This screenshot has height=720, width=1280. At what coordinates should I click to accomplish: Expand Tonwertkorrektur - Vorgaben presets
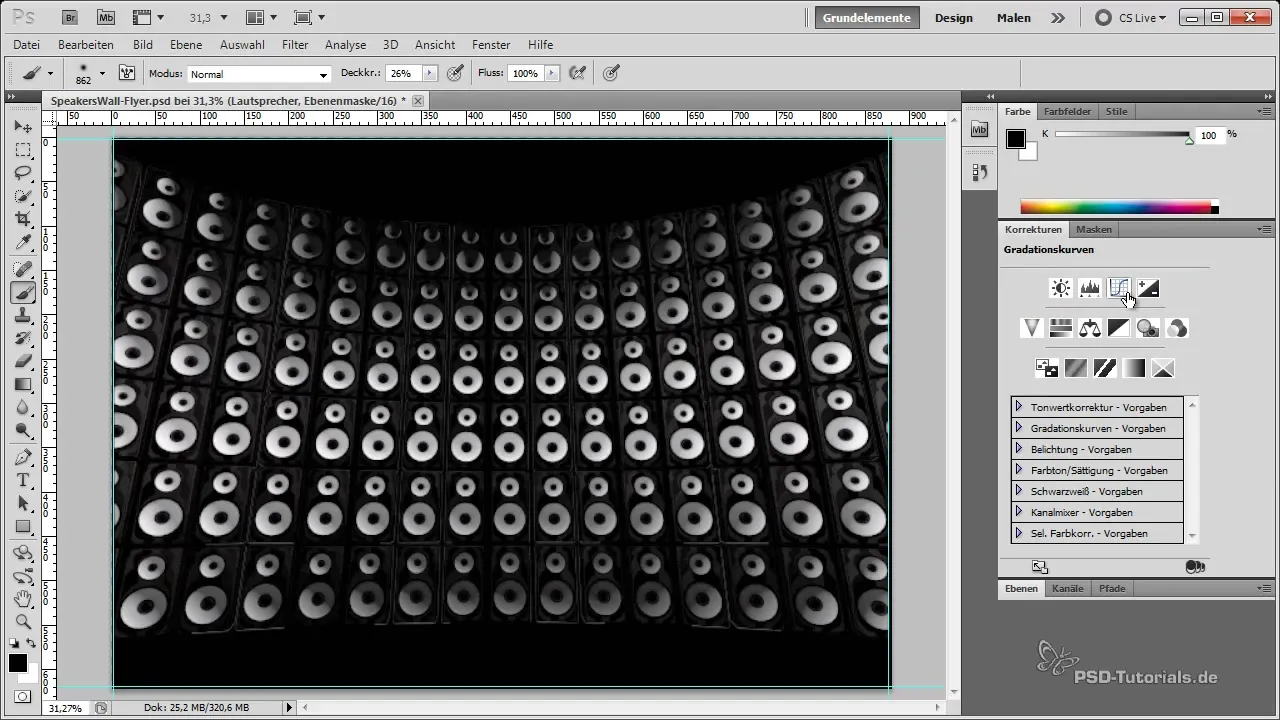coord(1018,407)
